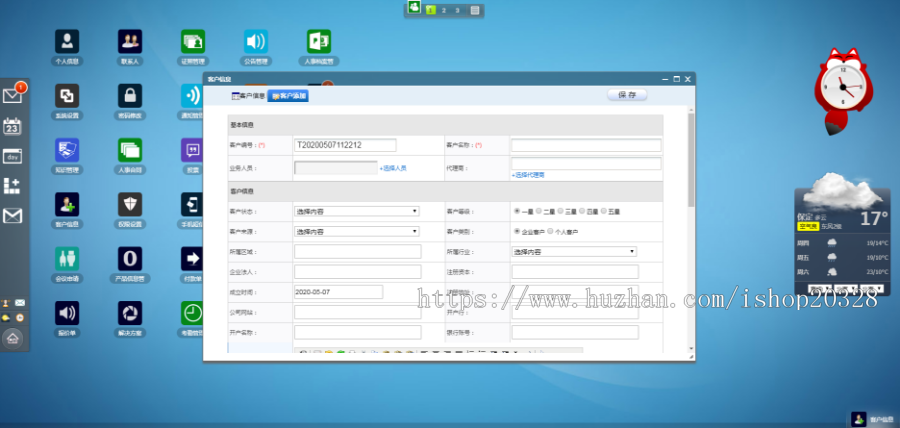Choose 企业客户 customer type radio

tap(517, 231)
